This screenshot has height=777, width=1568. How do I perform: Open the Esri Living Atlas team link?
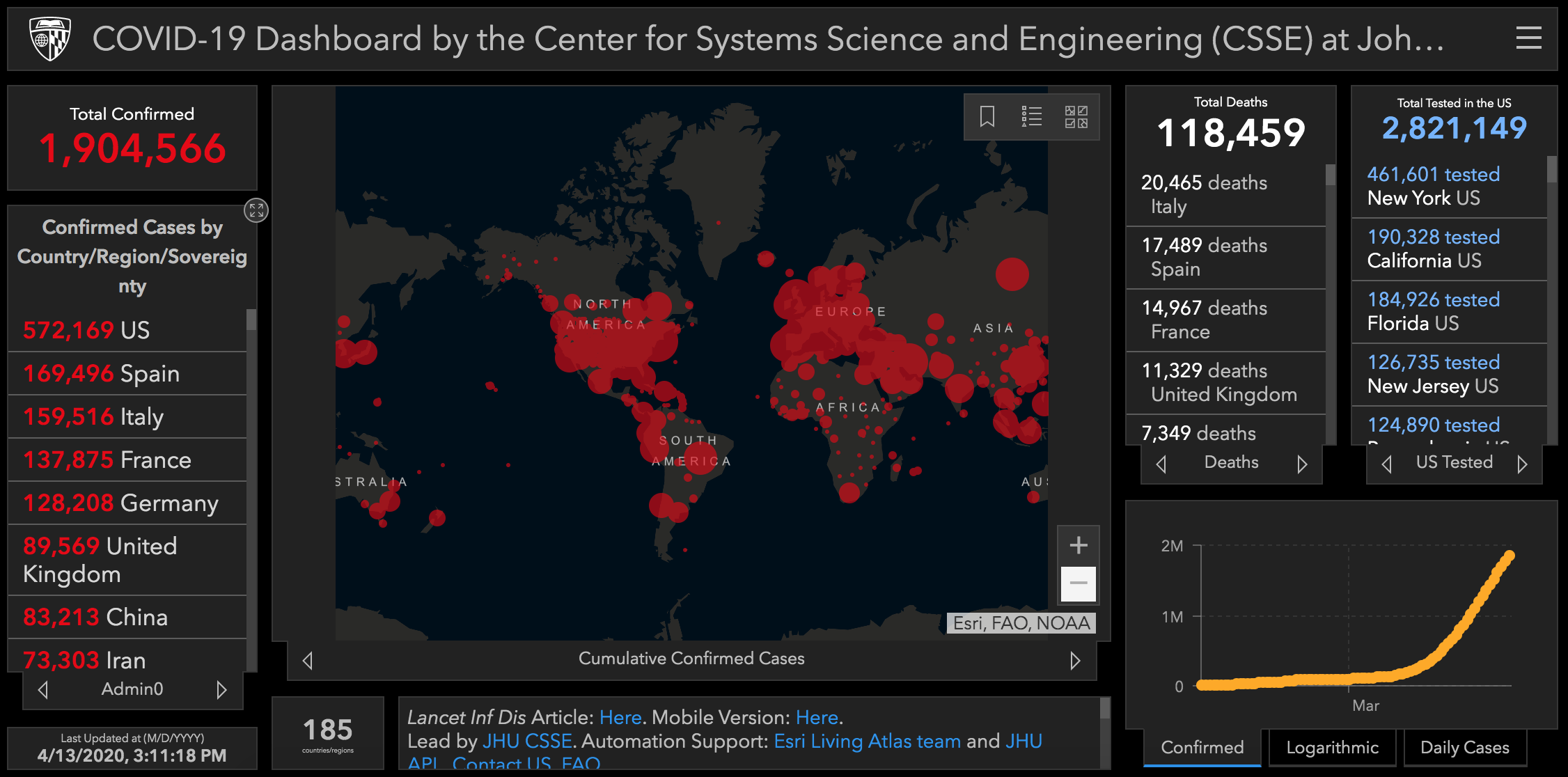point(867,741)
